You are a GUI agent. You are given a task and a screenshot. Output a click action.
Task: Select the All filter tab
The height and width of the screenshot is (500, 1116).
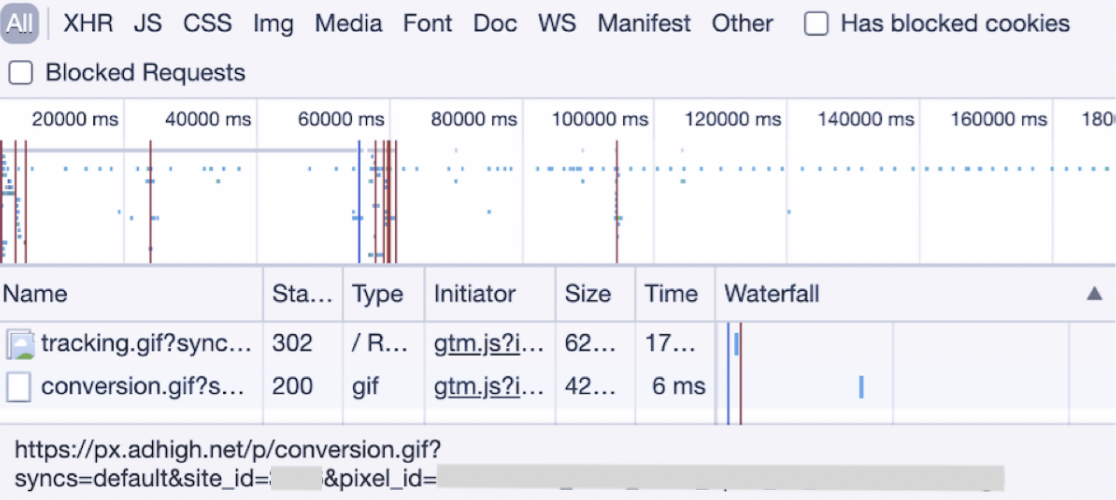coord(20,24)
